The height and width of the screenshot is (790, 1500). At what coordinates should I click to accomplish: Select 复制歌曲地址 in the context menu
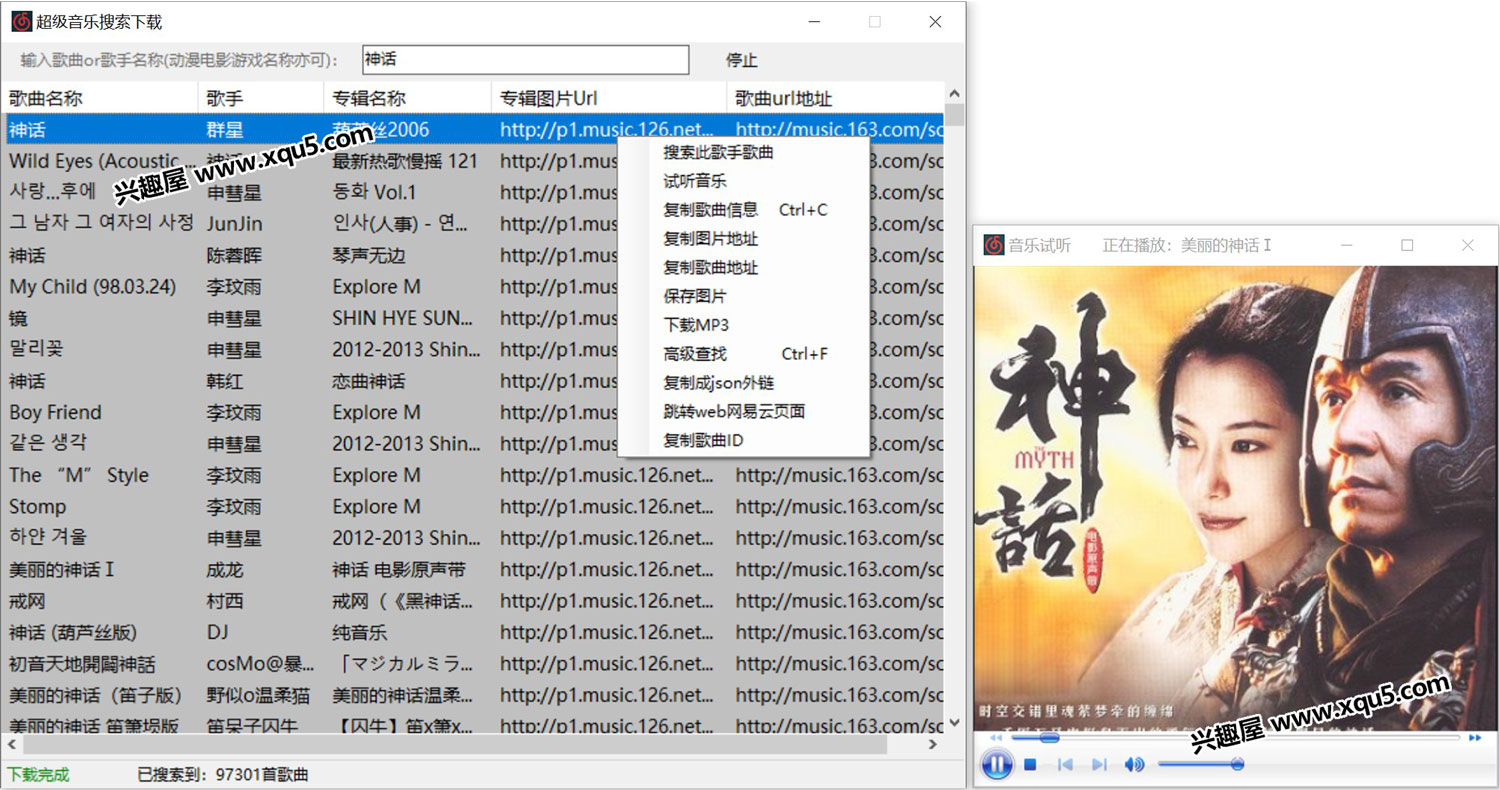(711, 268)
